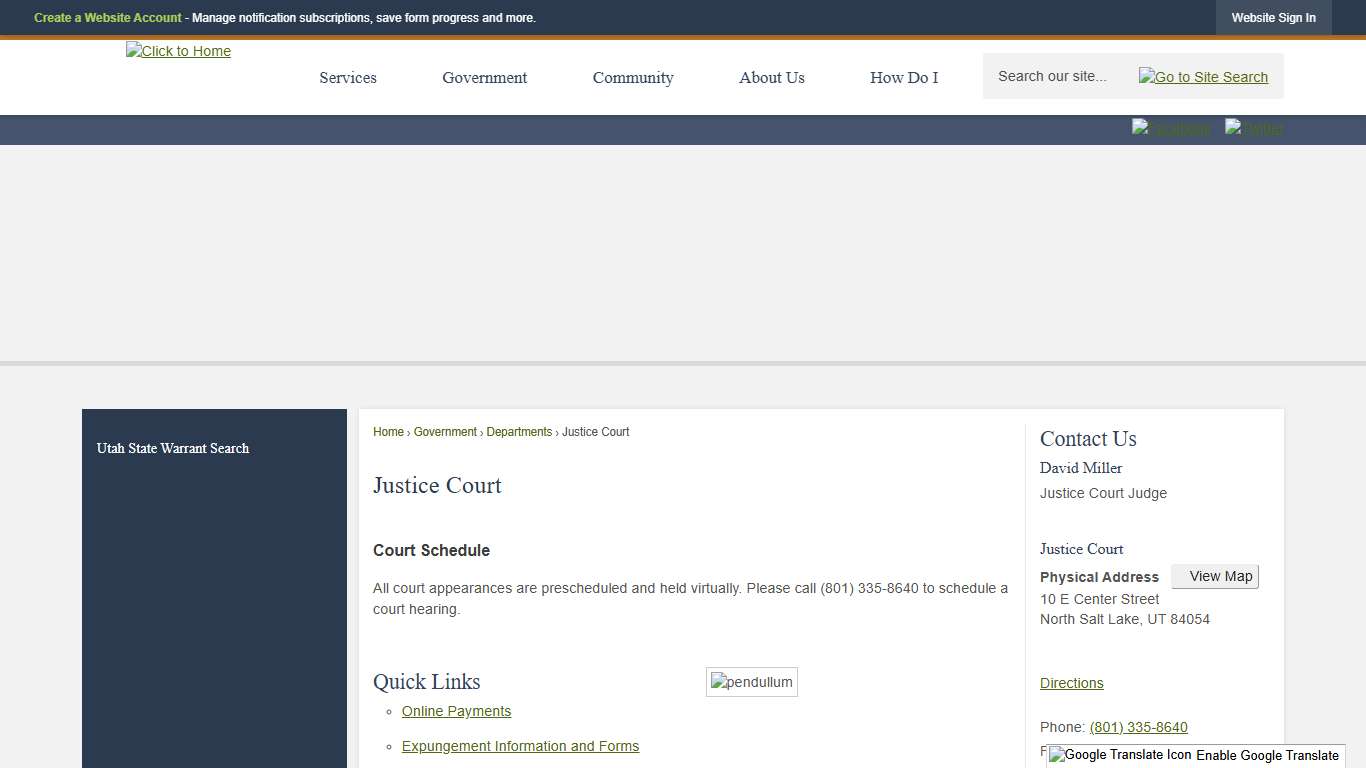
Task: Click the Twitter icon in the header
Action: point(1253,129)
